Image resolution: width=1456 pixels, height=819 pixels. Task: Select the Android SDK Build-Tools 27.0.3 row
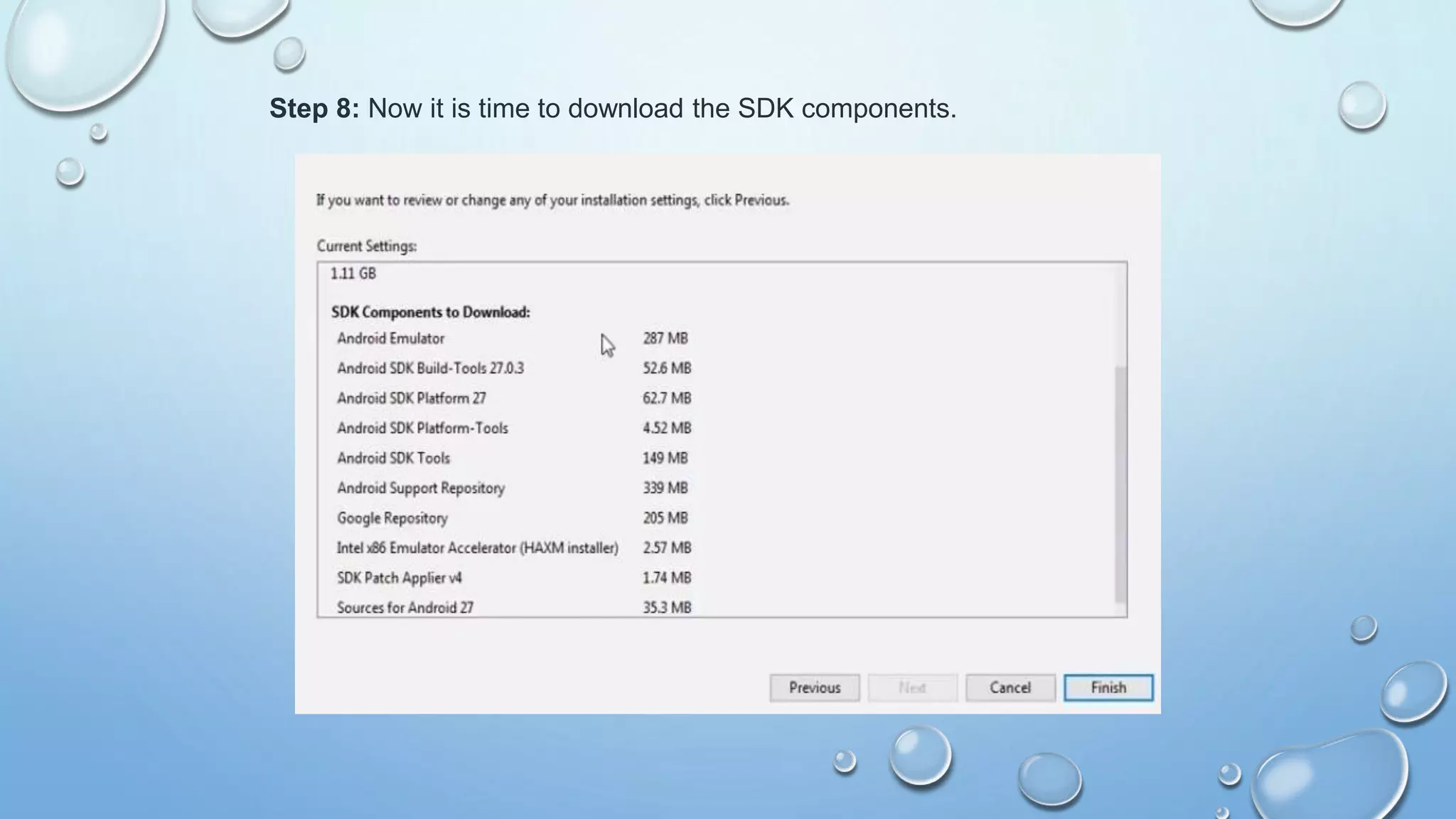[513, 368]
